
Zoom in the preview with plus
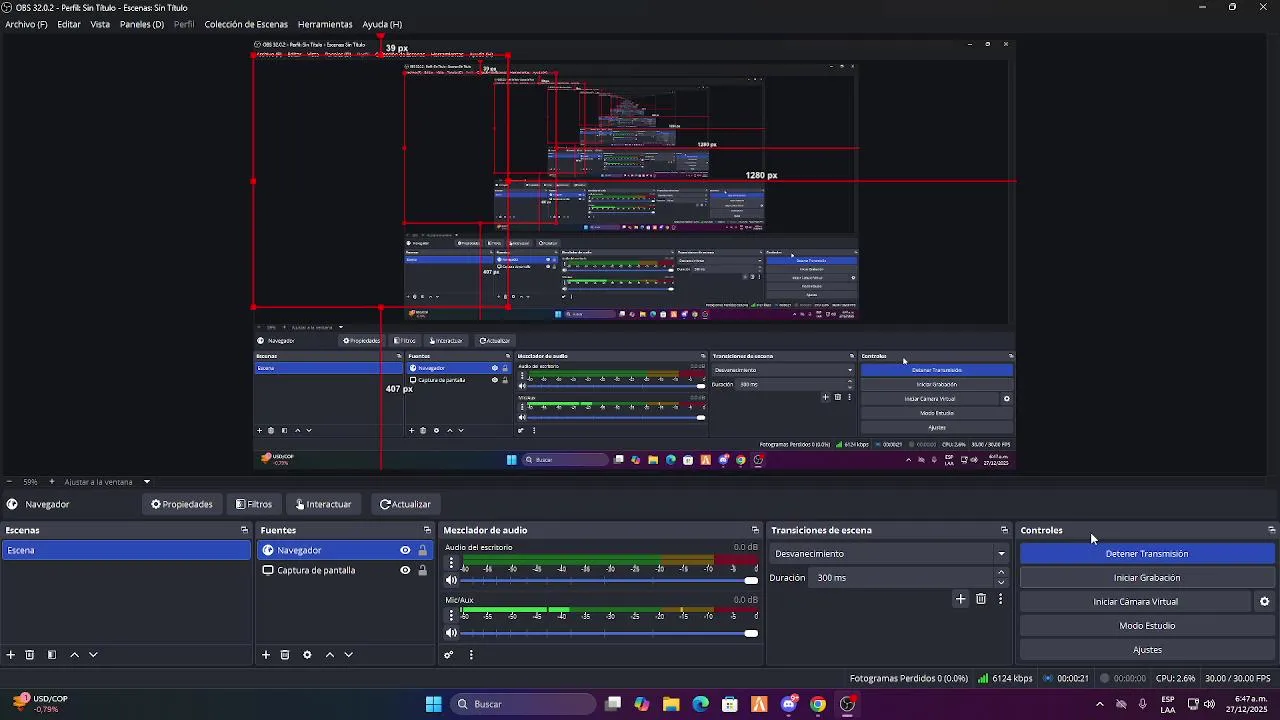pyautogui.click(x=52, y=482)
